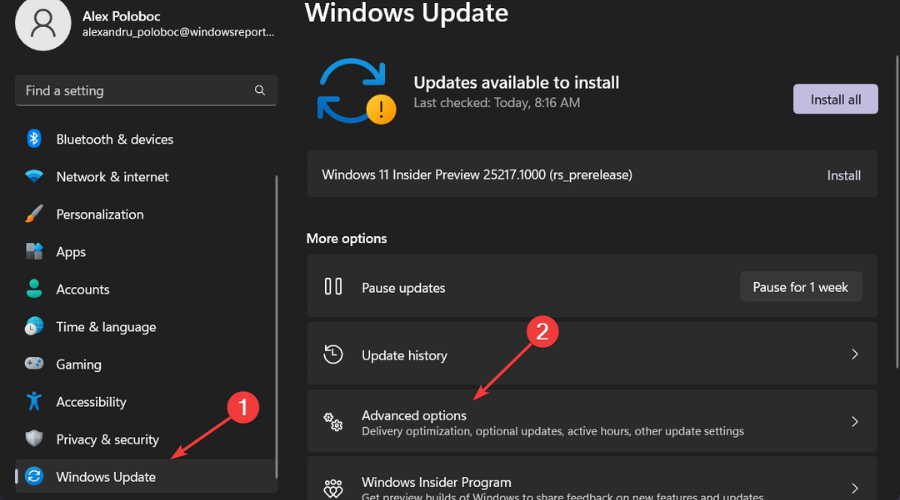Screen dimensions: 900x500
Task: Click the user profile avatar
Action: [43, 24]
